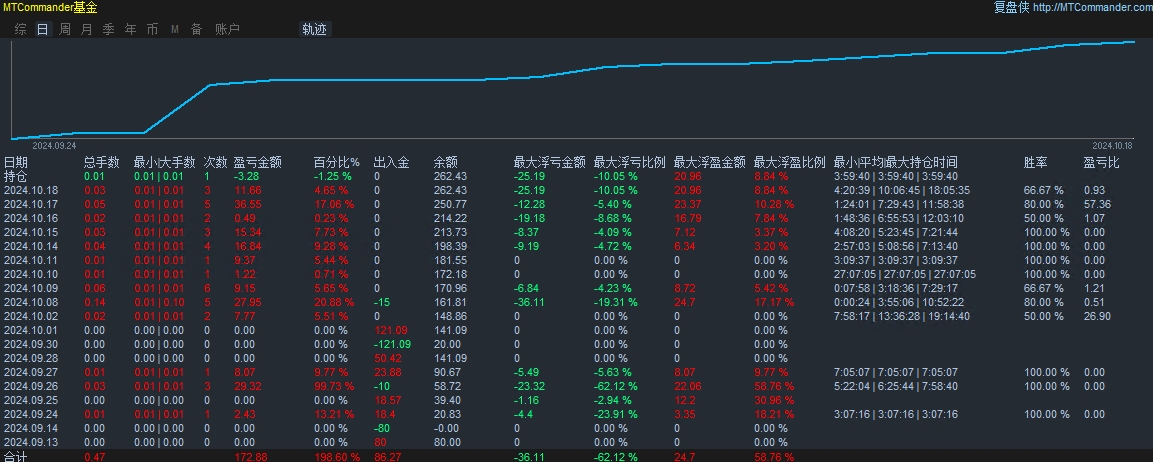Click profit value 36.55
The width and height of the screenshot is (1153, 462).
[248, 205]
